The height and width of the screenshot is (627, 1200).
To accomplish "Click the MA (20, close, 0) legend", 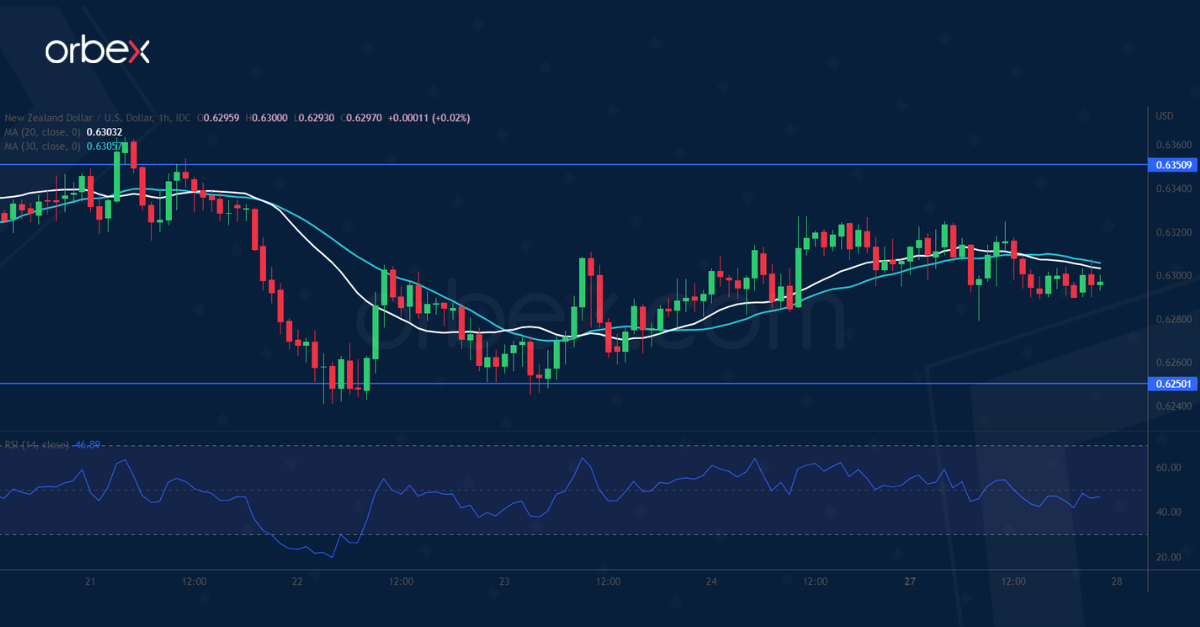I will pyautogui.click(x=42, y=132).
